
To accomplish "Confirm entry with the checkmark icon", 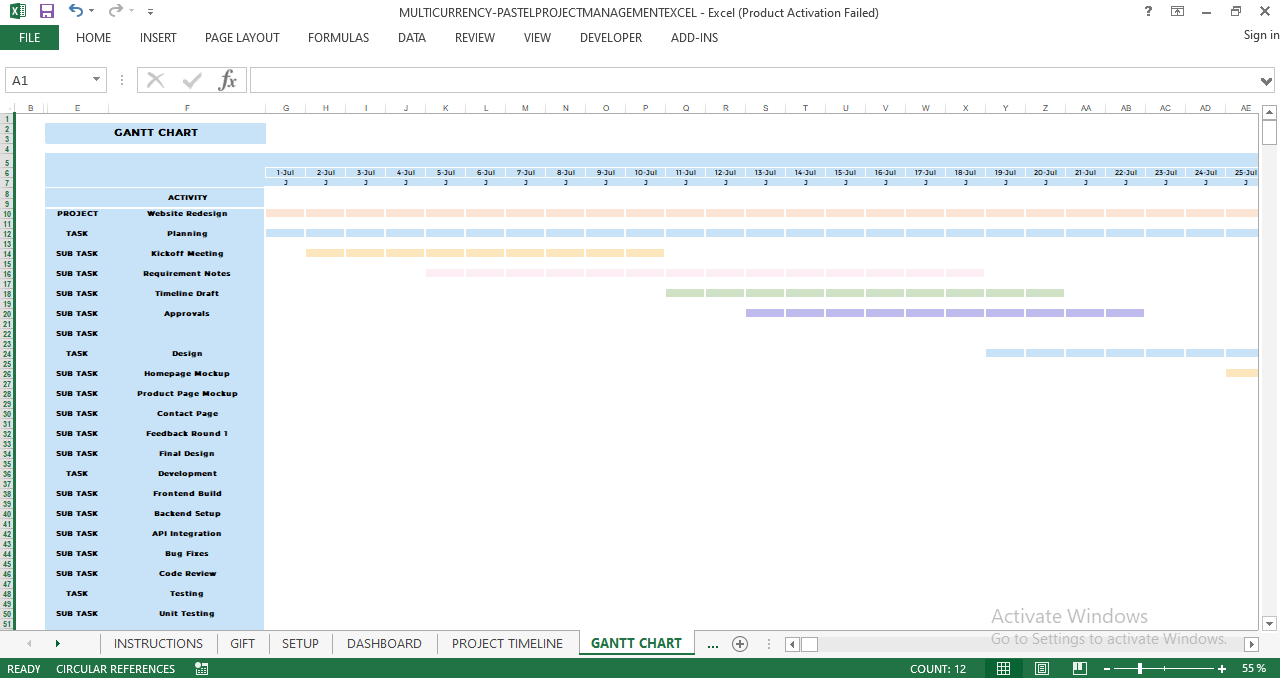I will pos(191,80).
